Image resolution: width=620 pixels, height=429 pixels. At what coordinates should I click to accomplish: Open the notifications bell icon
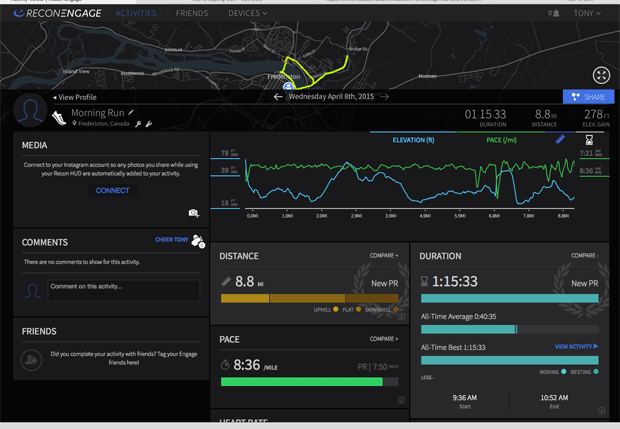[x=554, y=13]
